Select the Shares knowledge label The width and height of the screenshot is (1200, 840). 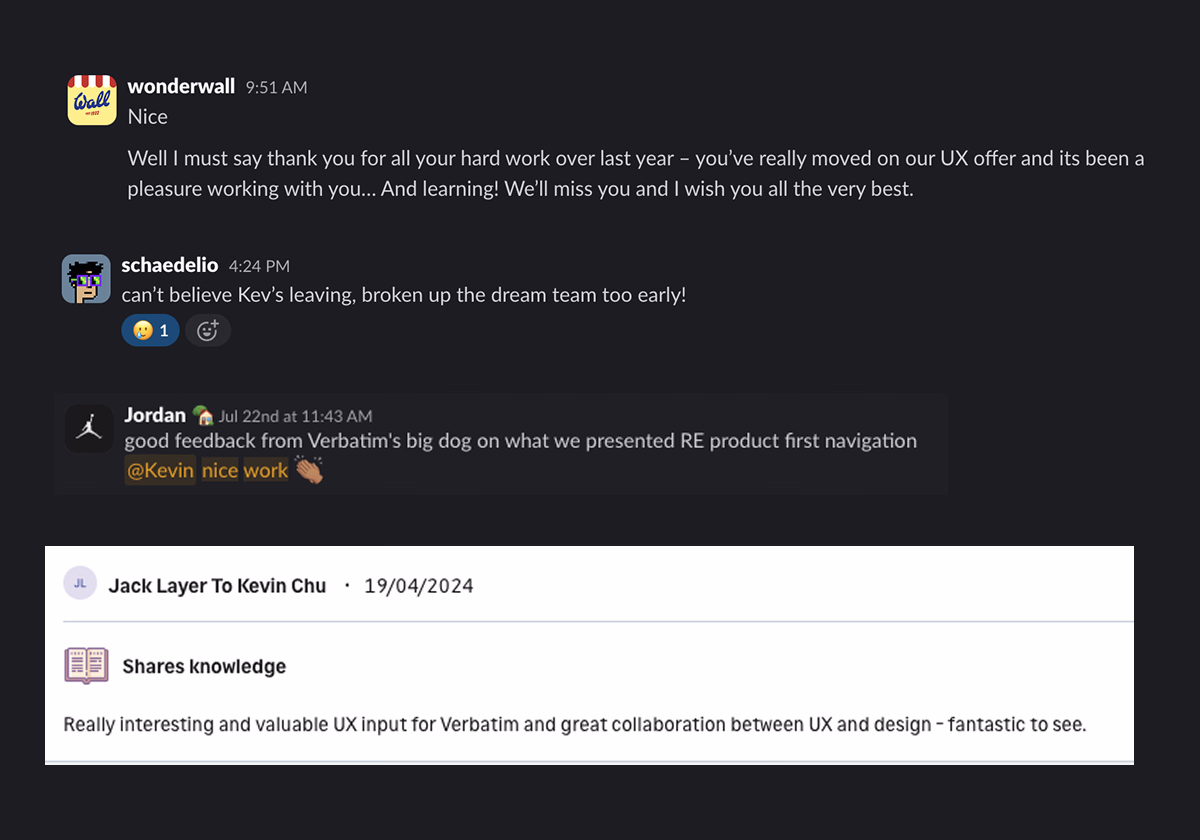[204, 667]
